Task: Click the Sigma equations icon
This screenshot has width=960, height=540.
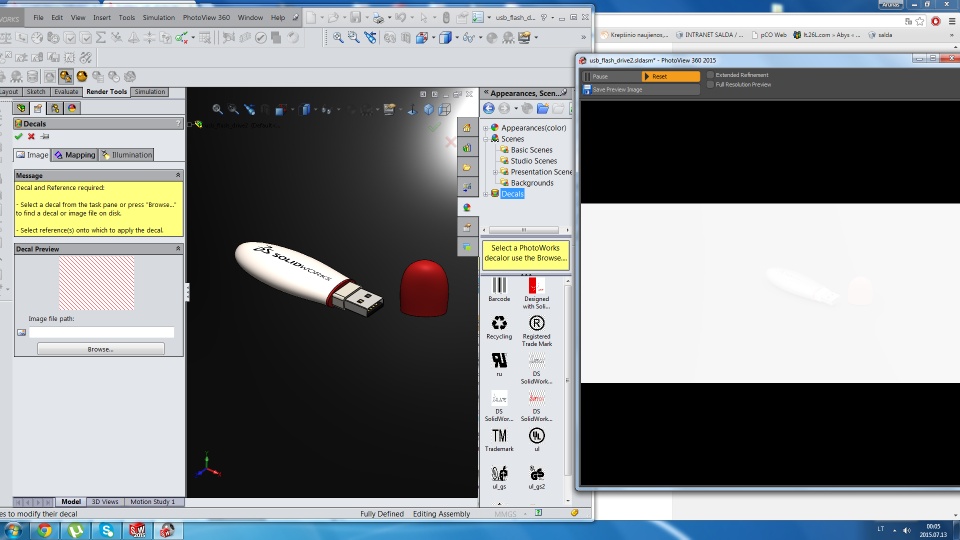Action: pyautogui.click(x=101, y=37)
